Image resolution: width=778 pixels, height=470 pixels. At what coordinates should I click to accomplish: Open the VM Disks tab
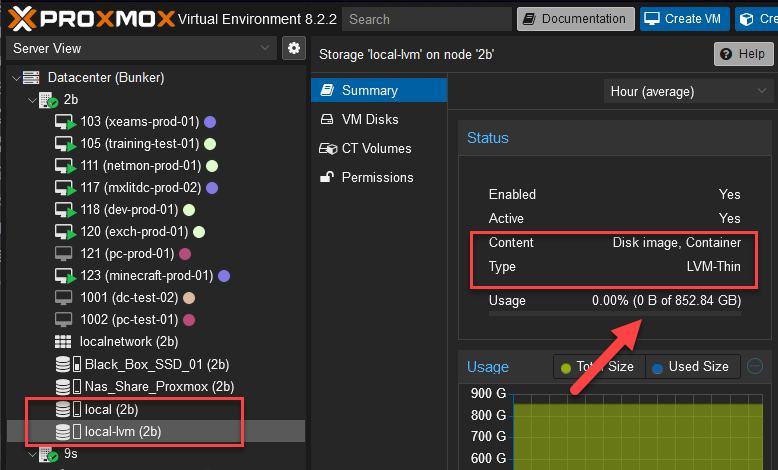(x=369, y=119)
